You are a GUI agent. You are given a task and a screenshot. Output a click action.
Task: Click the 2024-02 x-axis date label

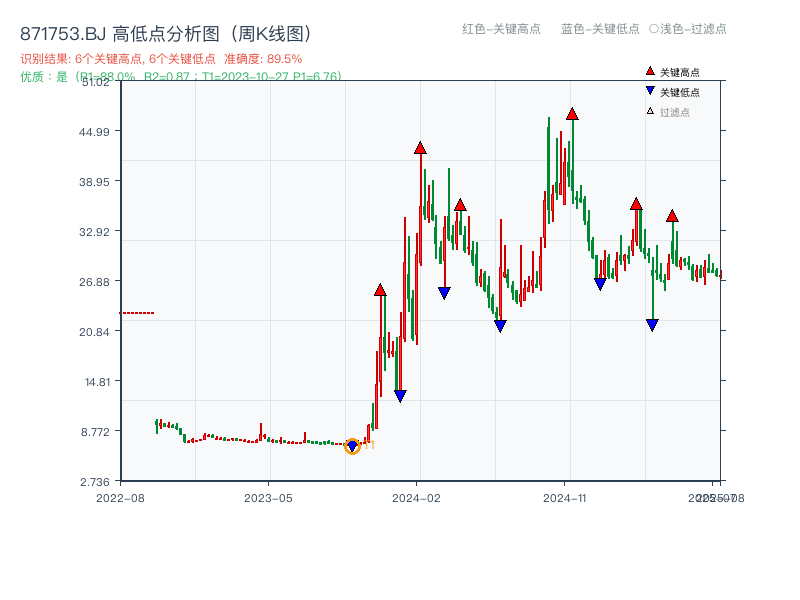418,497
